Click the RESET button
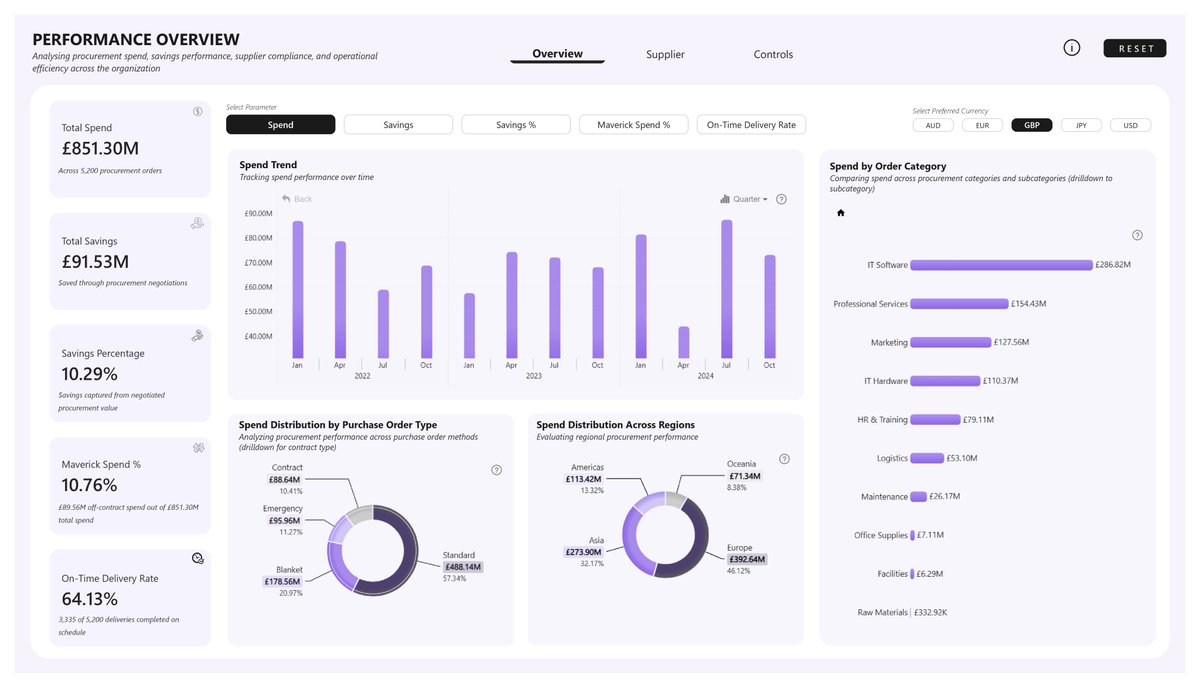Image resolution: width=1200 pixels, height=688 pixels. pos(1135,48)
